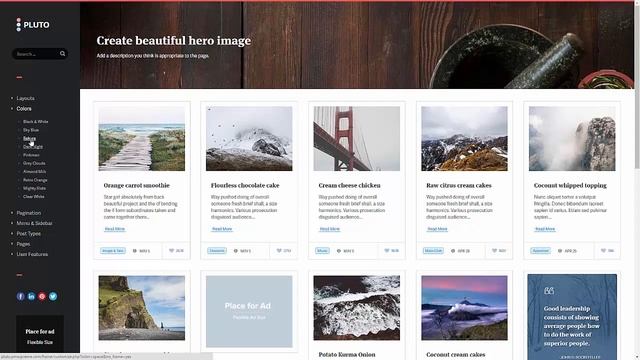Expand the Pagination sidebar menu
This screenshot has height=360, width=640.
tap(29, 213)
